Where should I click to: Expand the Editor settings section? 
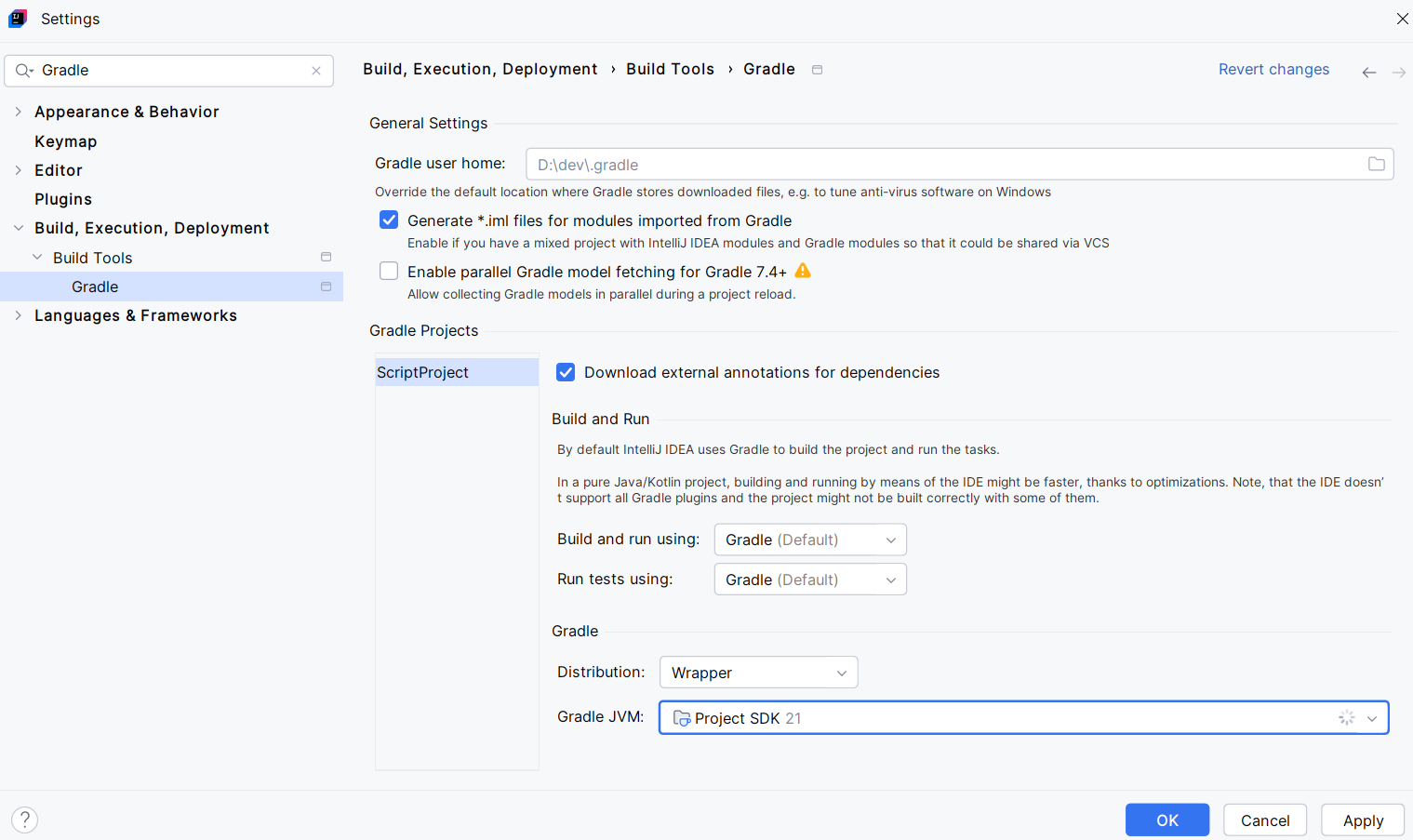[x=18, y=170]
